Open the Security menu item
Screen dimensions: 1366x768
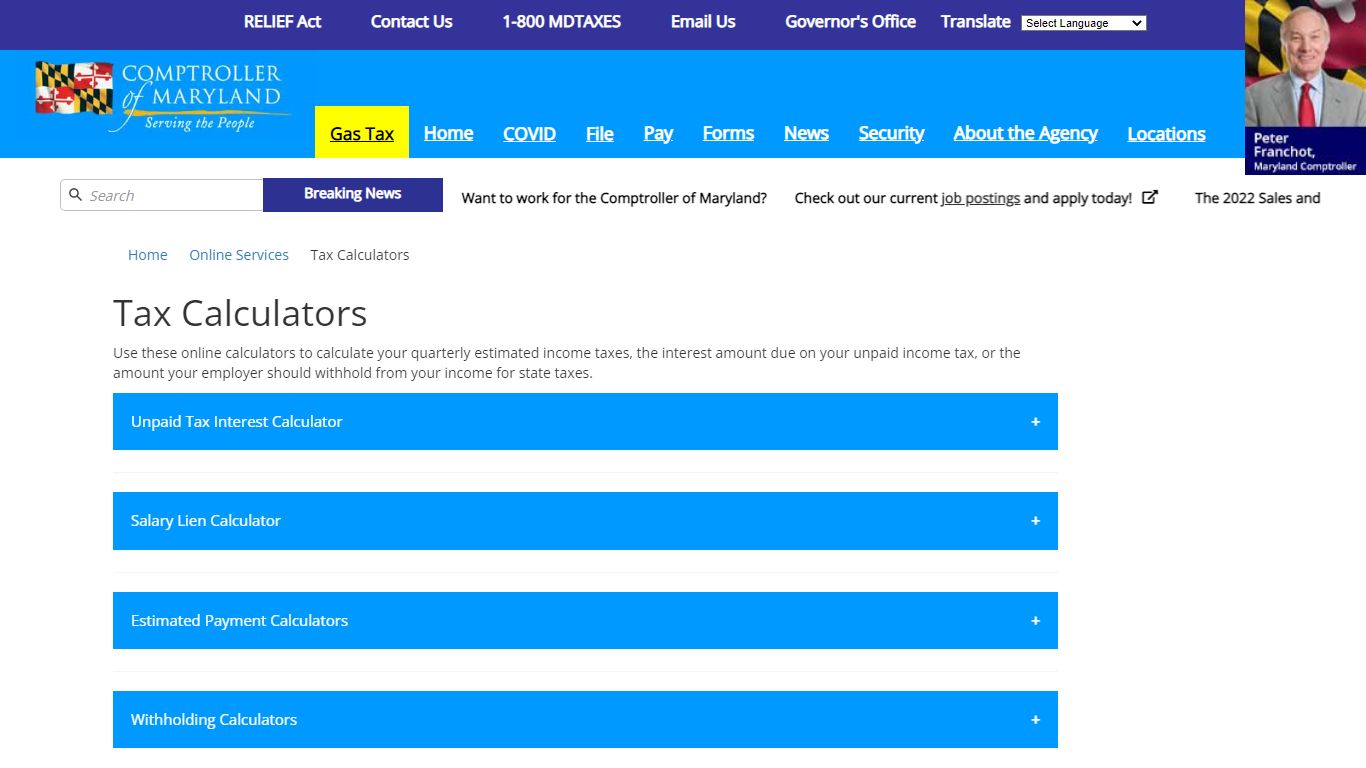[x=891, y=133]
